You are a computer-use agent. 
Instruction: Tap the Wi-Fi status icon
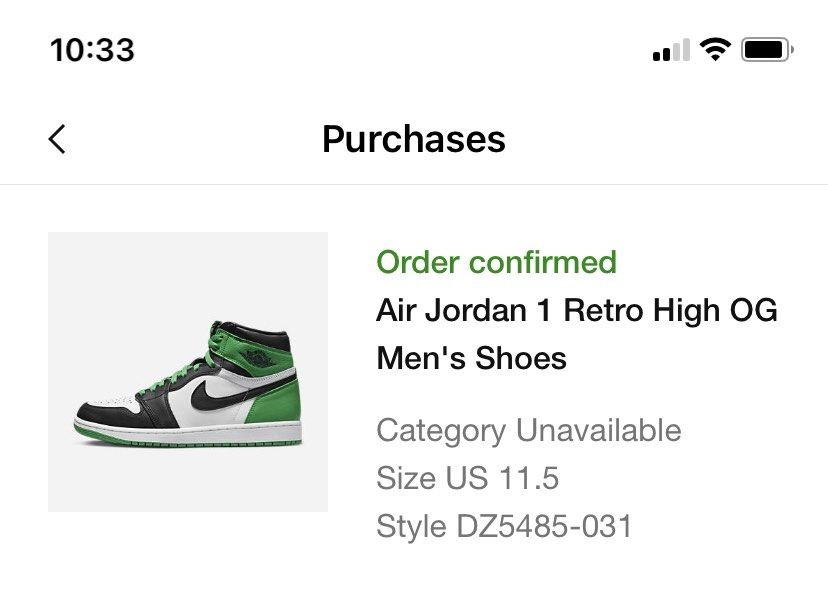[716, 50]
